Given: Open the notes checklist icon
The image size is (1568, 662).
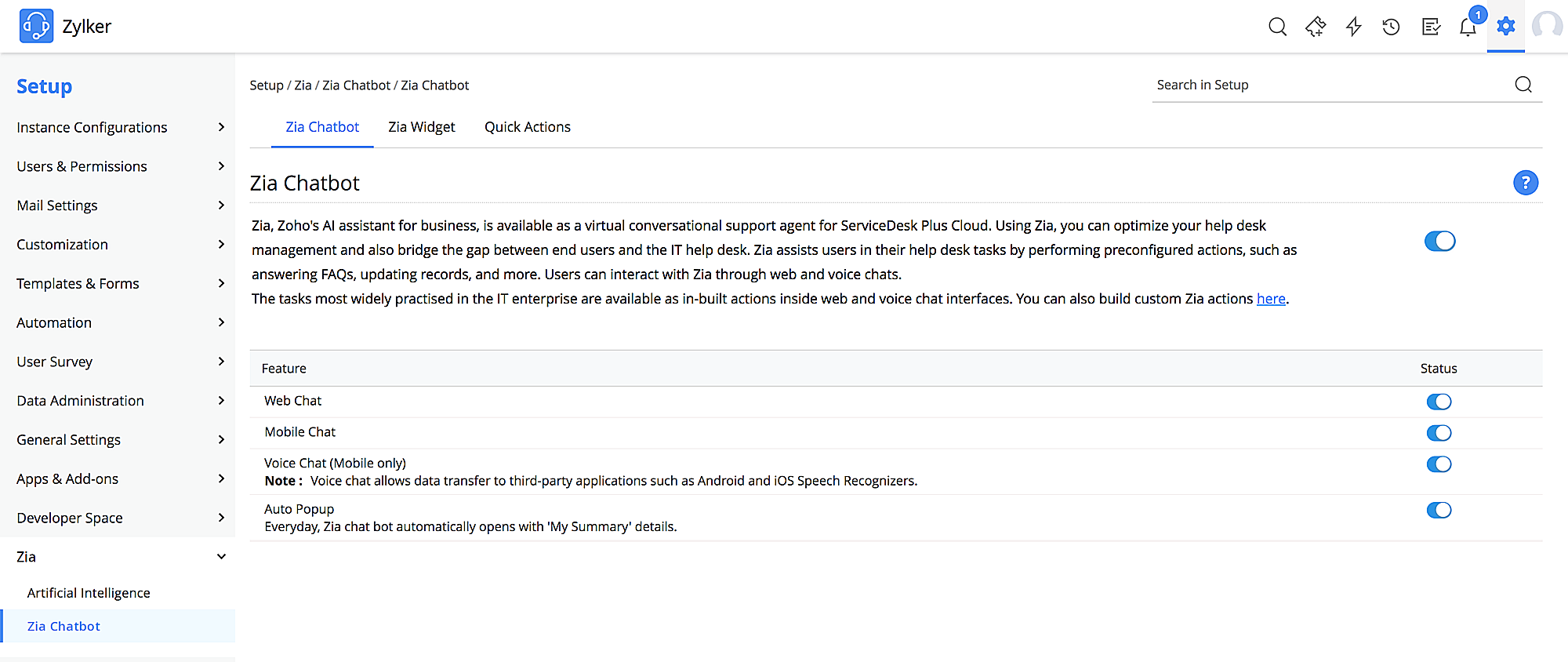Looking at the screenshot, I should pos(1431,27).
